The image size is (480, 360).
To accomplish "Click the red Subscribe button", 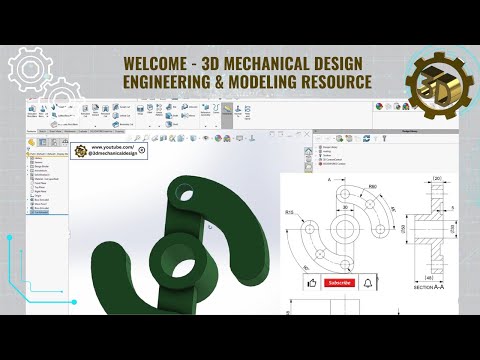I will (339, 283).
